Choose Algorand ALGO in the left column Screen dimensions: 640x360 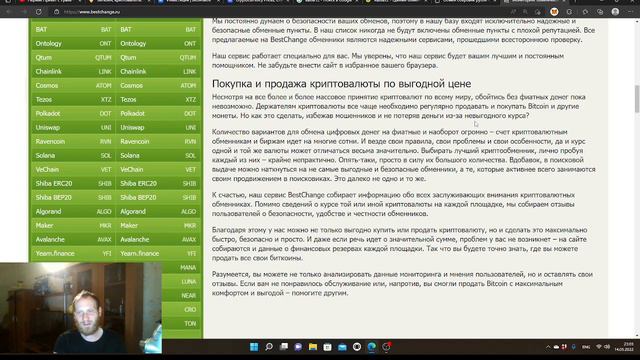(73, 211)
